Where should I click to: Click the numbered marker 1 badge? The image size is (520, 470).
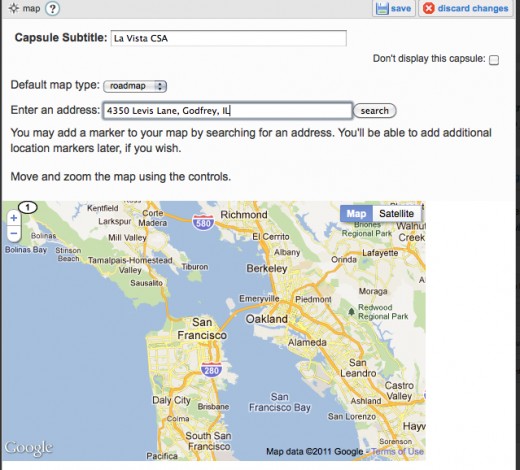pyautogui.click(x=28, y=208)
